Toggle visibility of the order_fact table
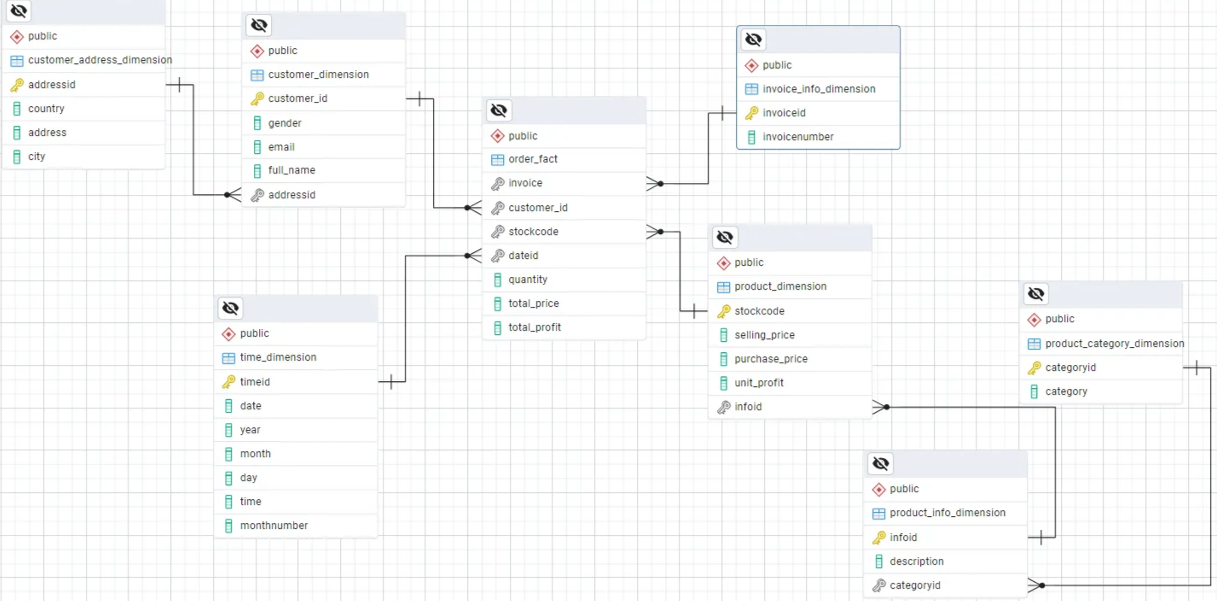Viewport: 1217px width, 603px height. pyautogui.click(x=498, y=110)
